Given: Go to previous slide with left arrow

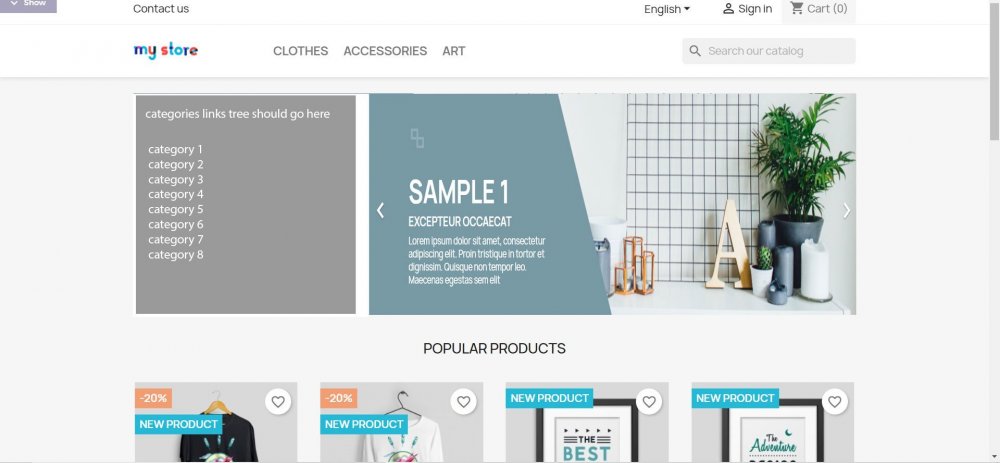Looking at the screenshot, I should point(380,210).
